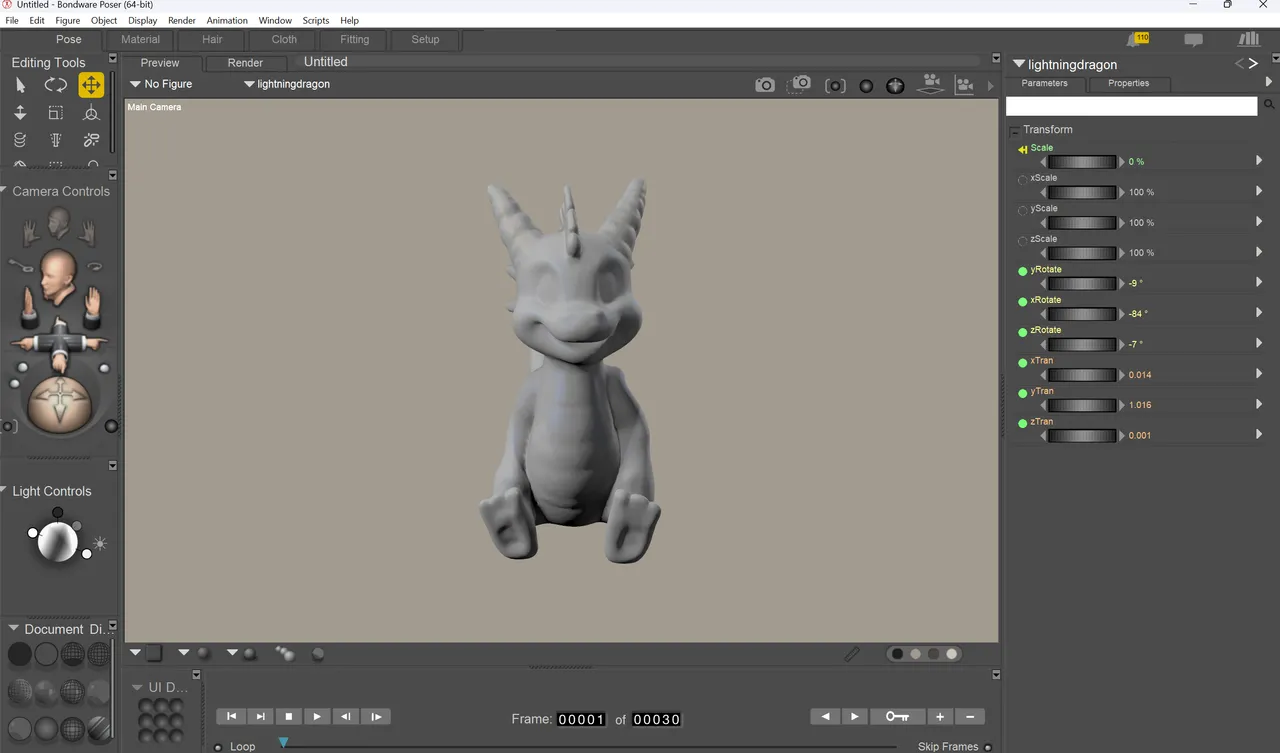Select the Translate/Pull editing tool
This screenshot has width=1280, height=753.
click(x=91, y=85)
